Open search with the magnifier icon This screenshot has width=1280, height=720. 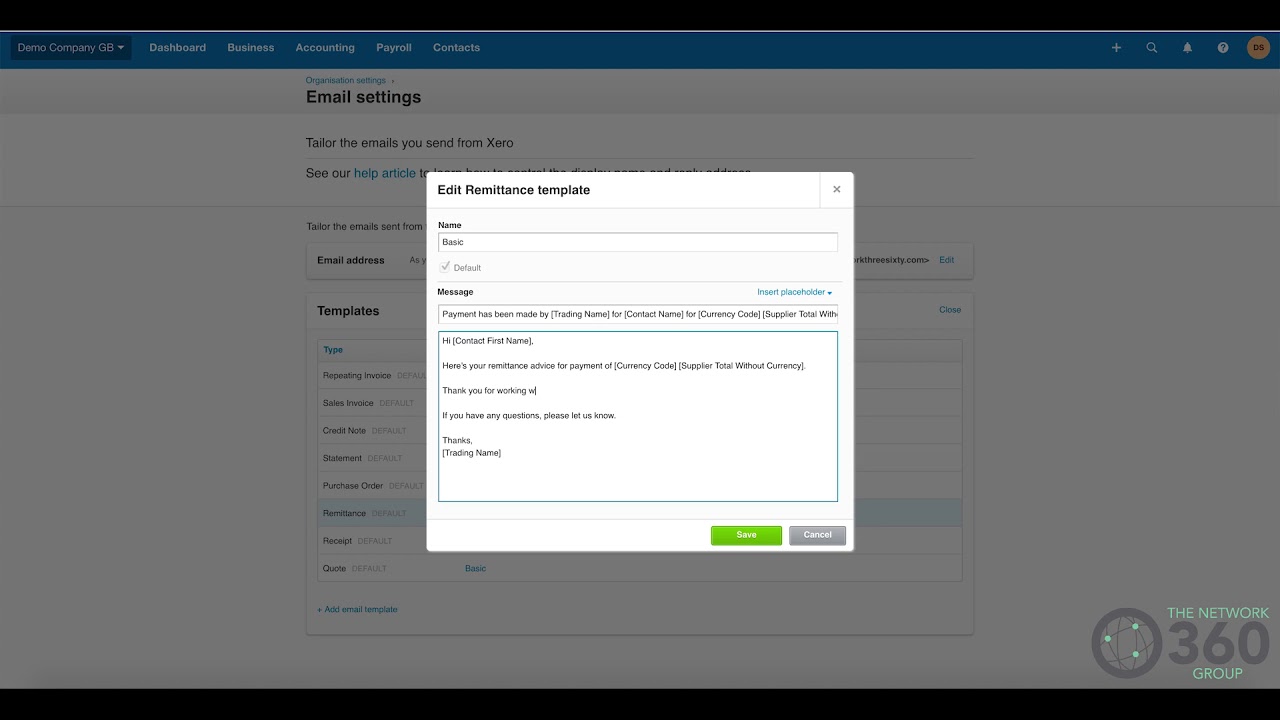(x=1152, y=47)
